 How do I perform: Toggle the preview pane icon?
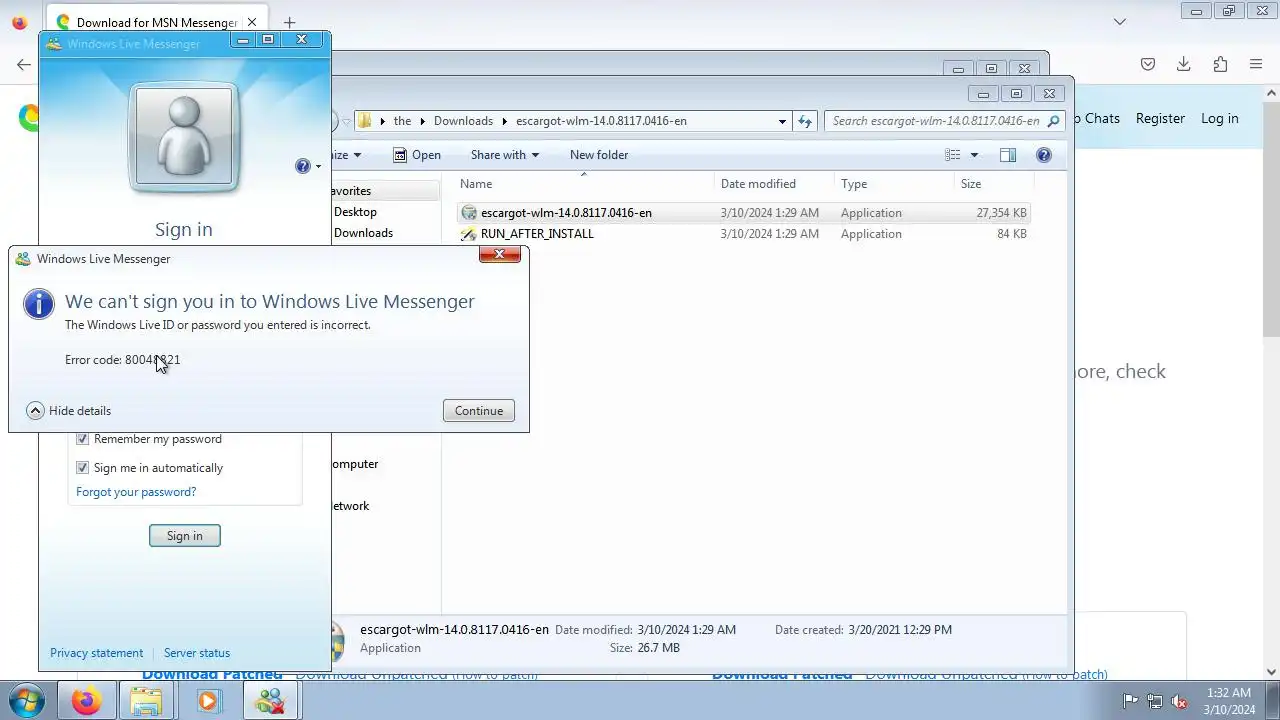click(1008, 155)
